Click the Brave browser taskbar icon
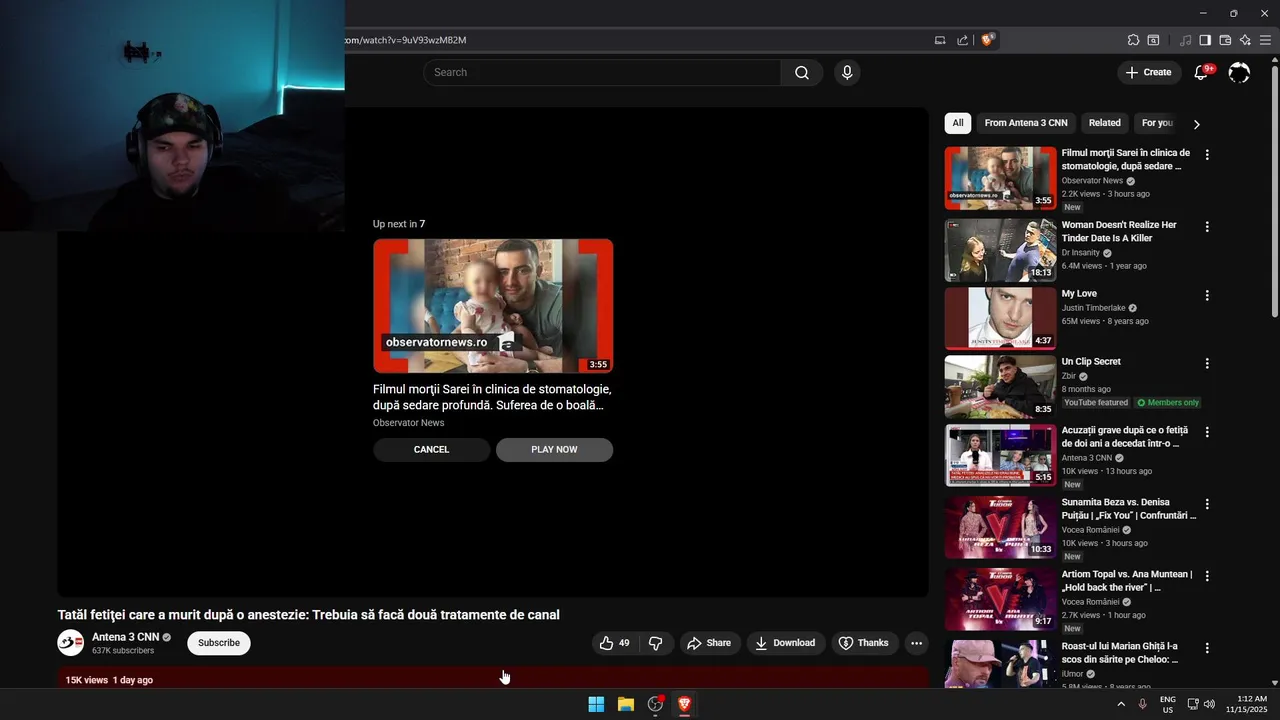This screenshot has height=720, width=1280. click(685, 704)
